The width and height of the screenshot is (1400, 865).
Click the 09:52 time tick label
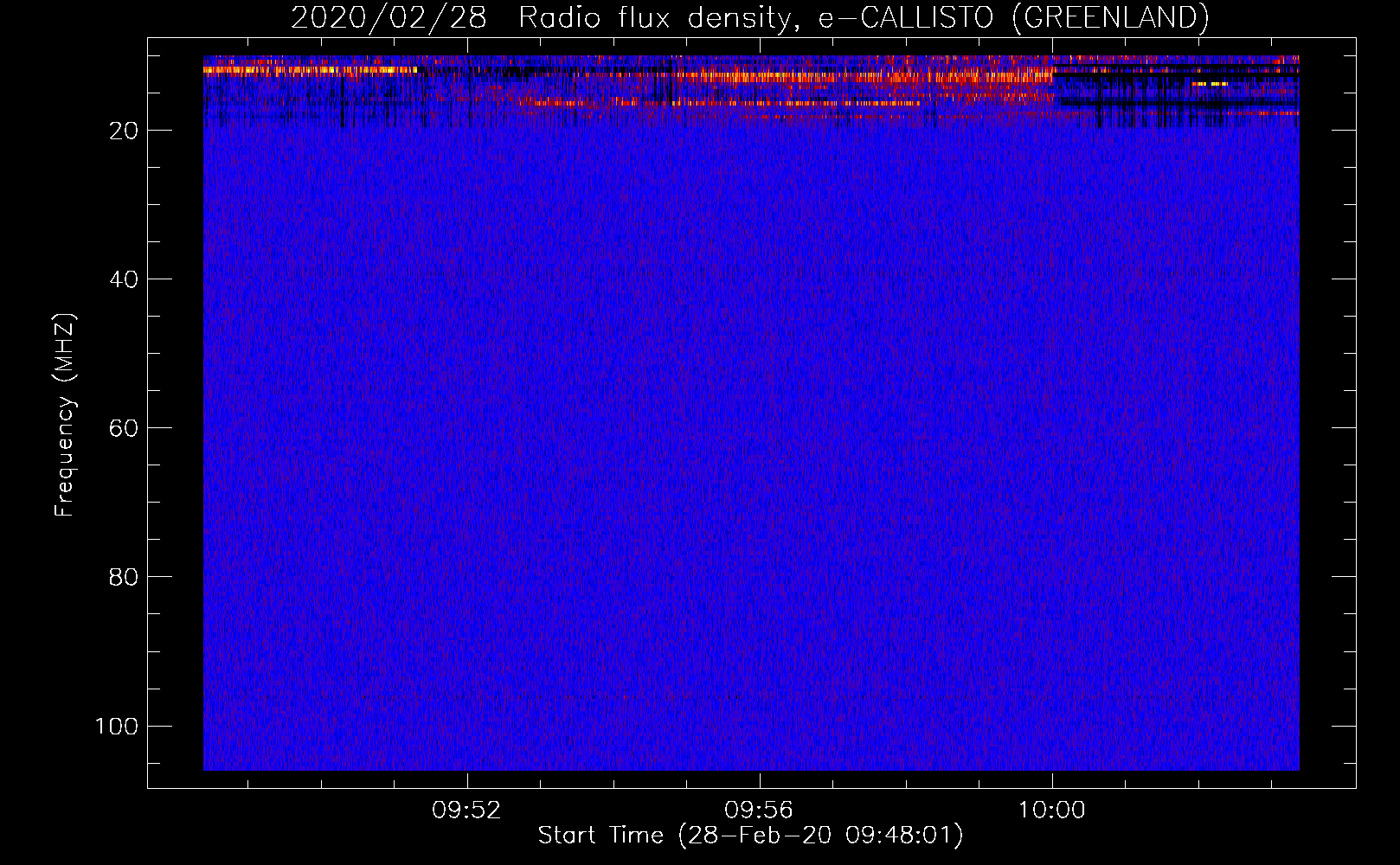coord(467,811)
